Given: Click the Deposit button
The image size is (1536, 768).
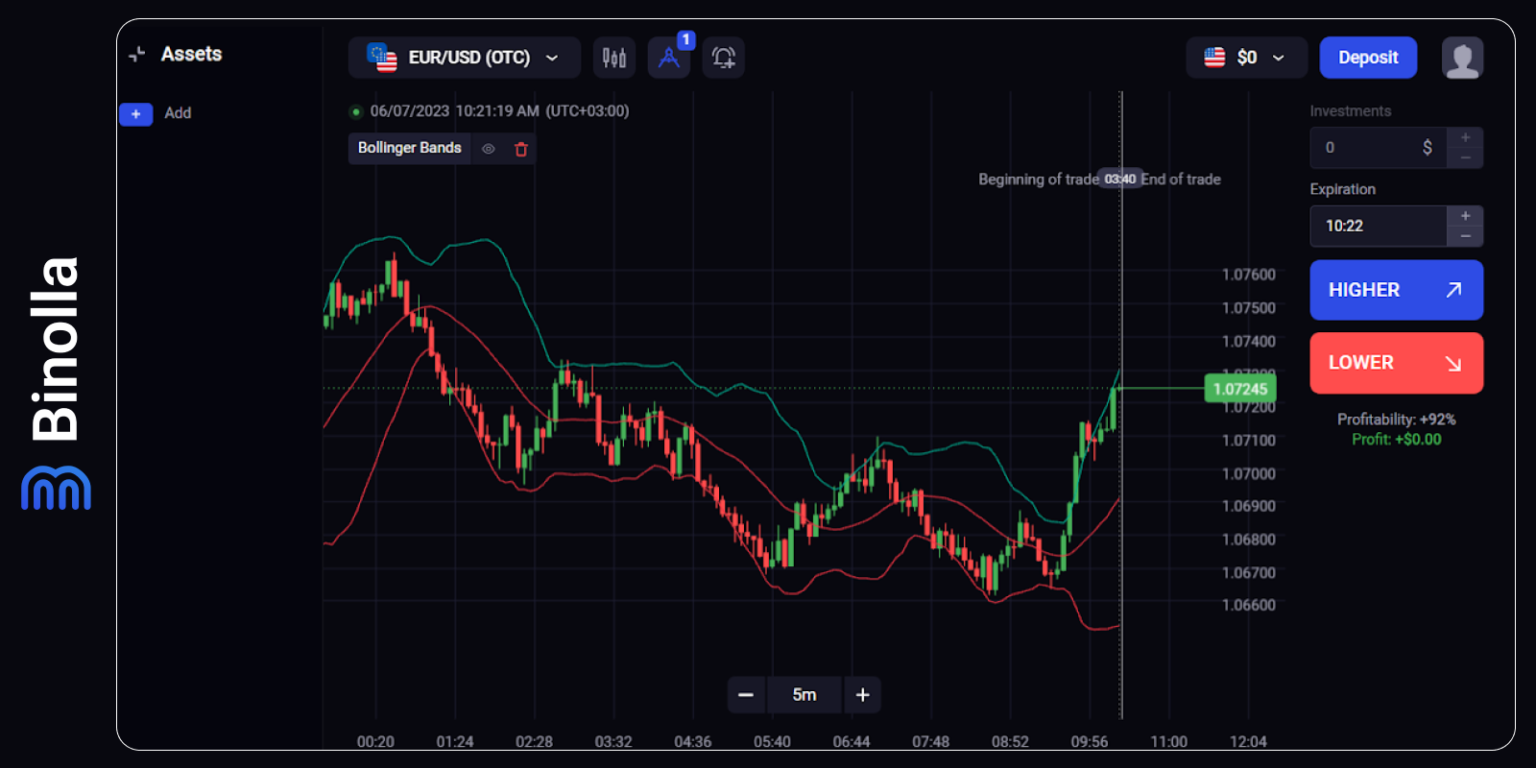Looking at the screenshot, I should click(1368, 58).
